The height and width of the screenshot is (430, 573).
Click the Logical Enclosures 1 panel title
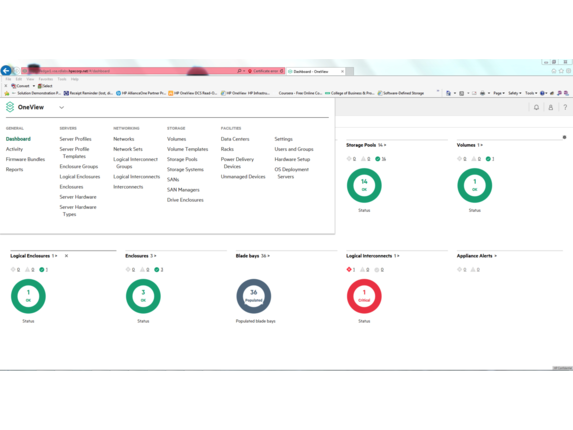click(34, 256)
